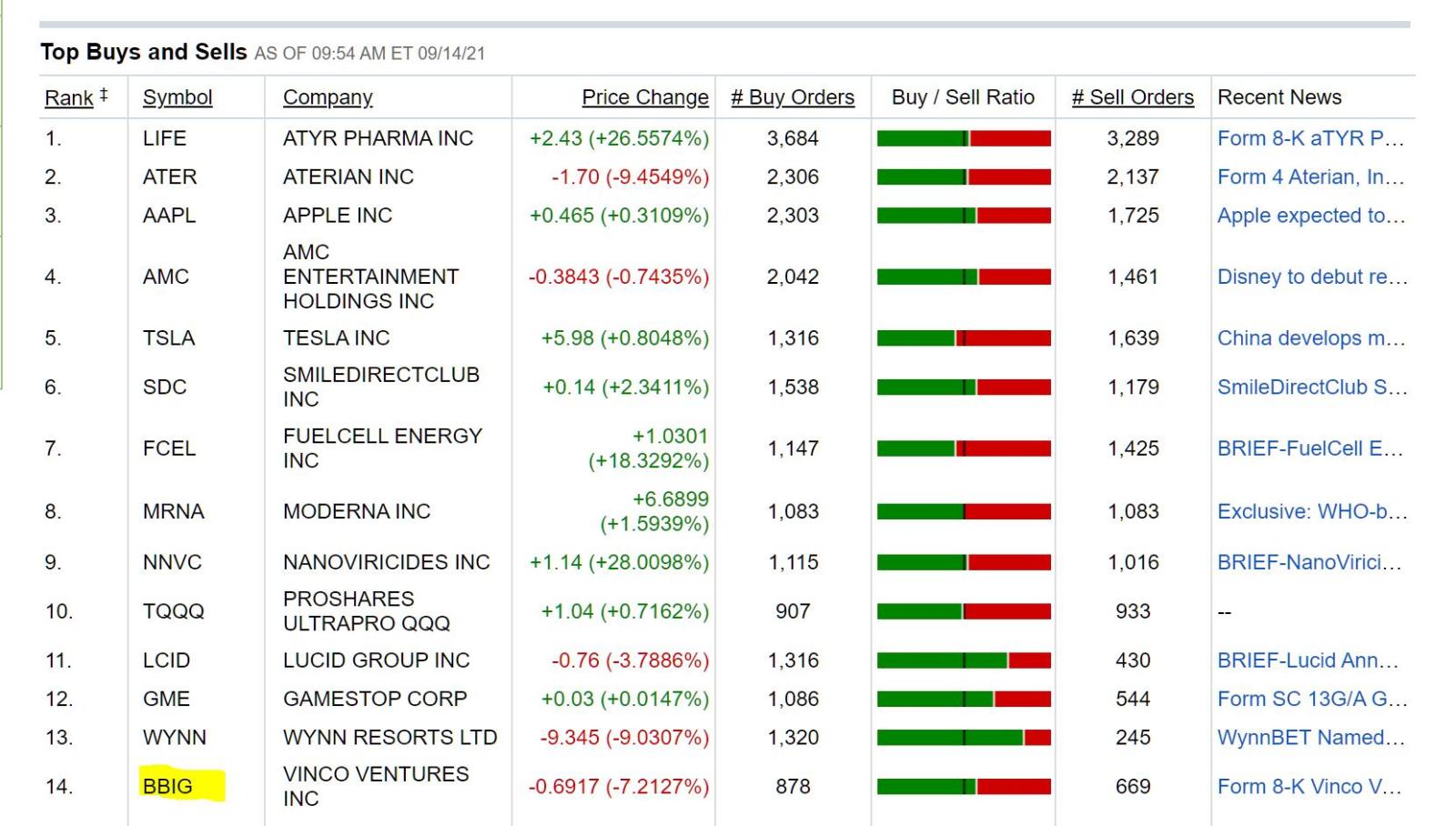Open the SmileDirectClub news link

click(1312, 388)
